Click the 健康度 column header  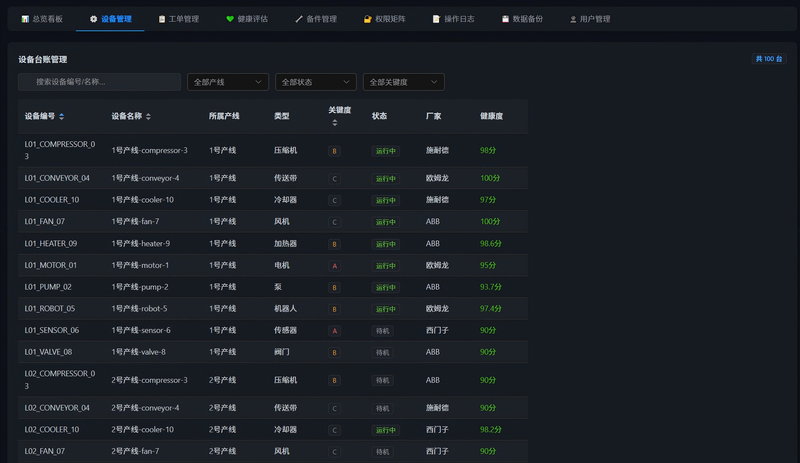491,116
